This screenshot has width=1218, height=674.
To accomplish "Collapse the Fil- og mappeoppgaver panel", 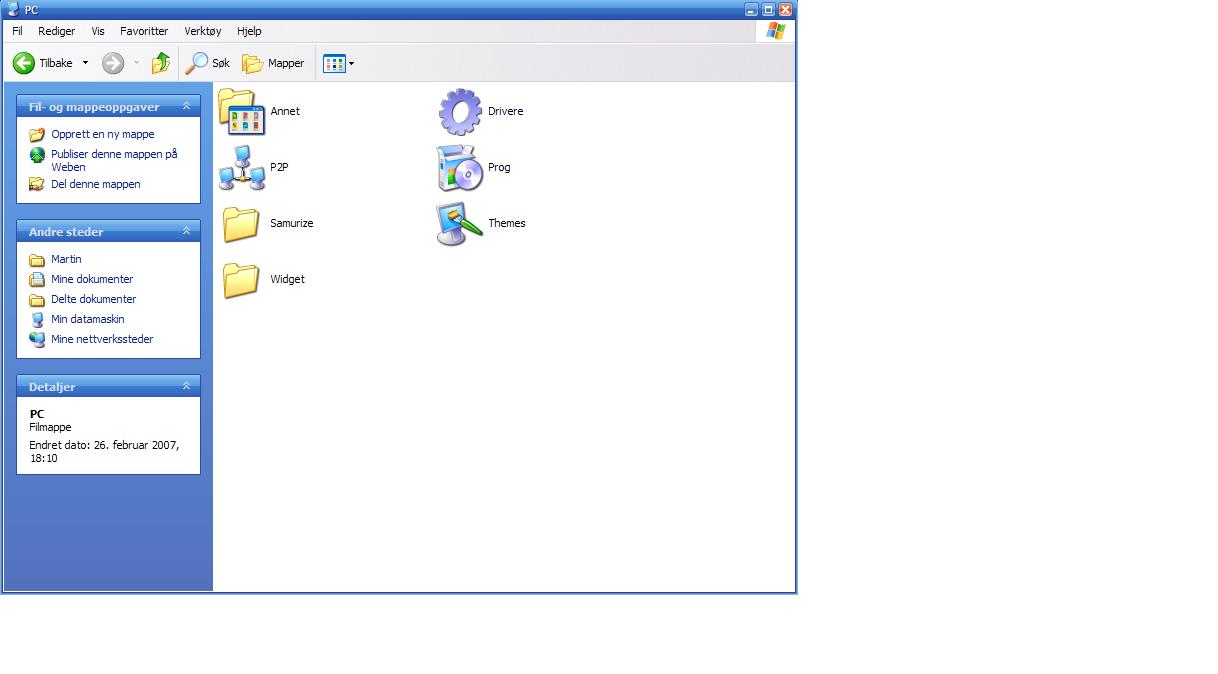I will click(186, 106).
